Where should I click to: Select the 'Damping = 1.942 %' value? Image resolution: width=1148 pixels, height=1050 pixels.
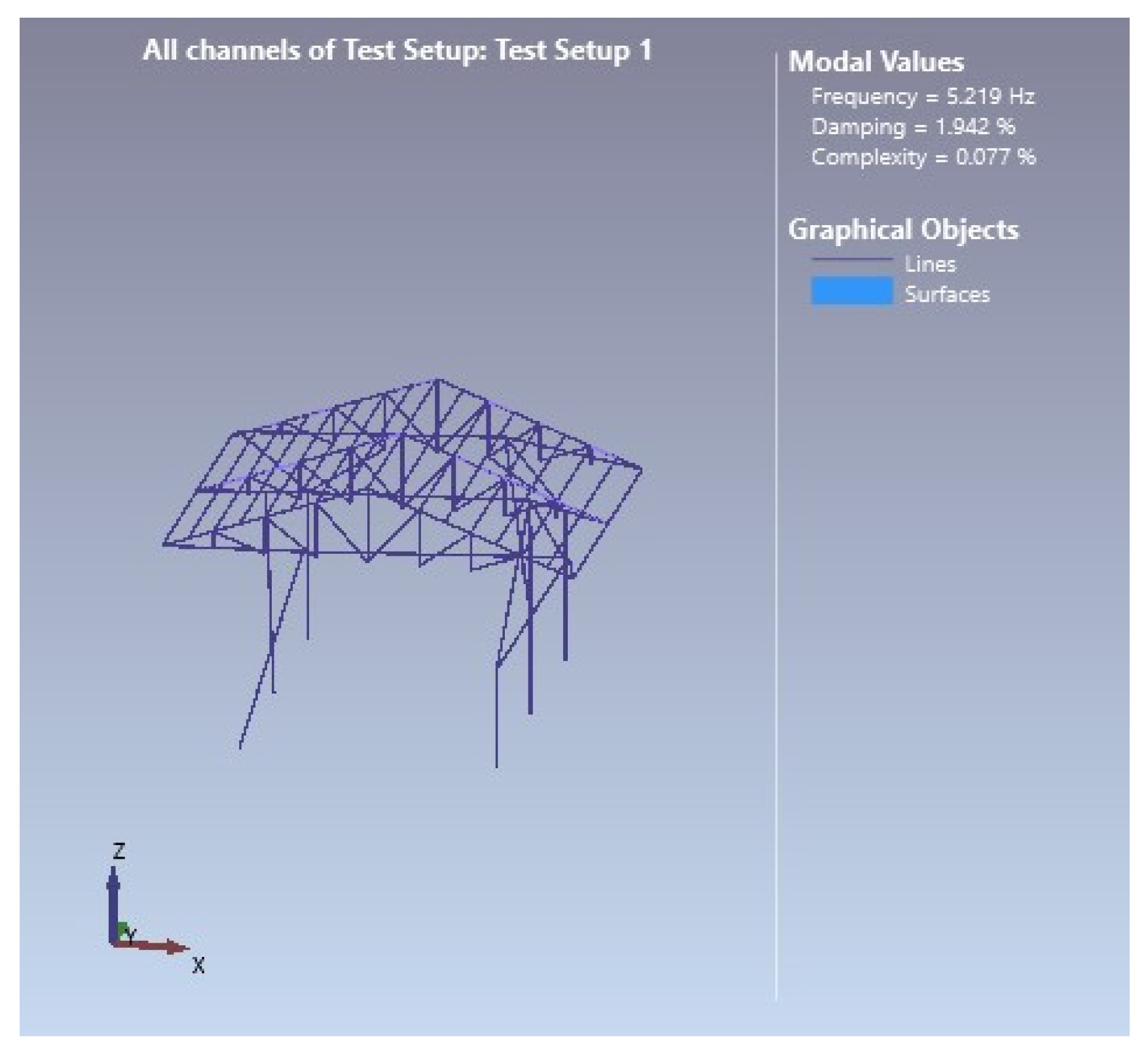click(913, 127)
